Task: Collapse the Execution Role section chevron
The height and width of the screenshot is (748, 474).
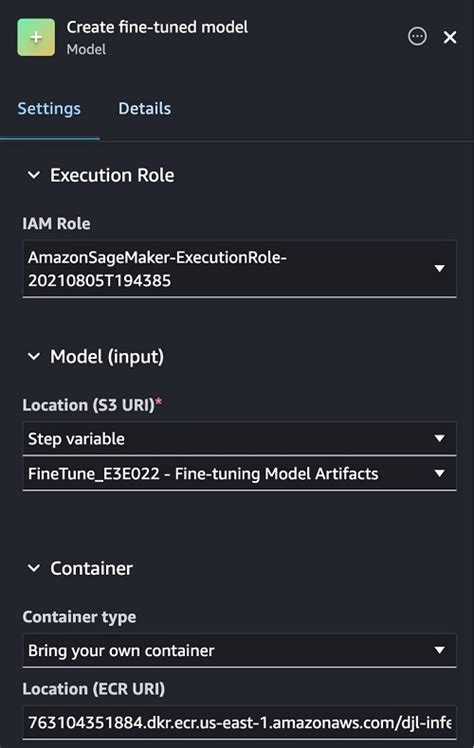Action: pos(34,175)
